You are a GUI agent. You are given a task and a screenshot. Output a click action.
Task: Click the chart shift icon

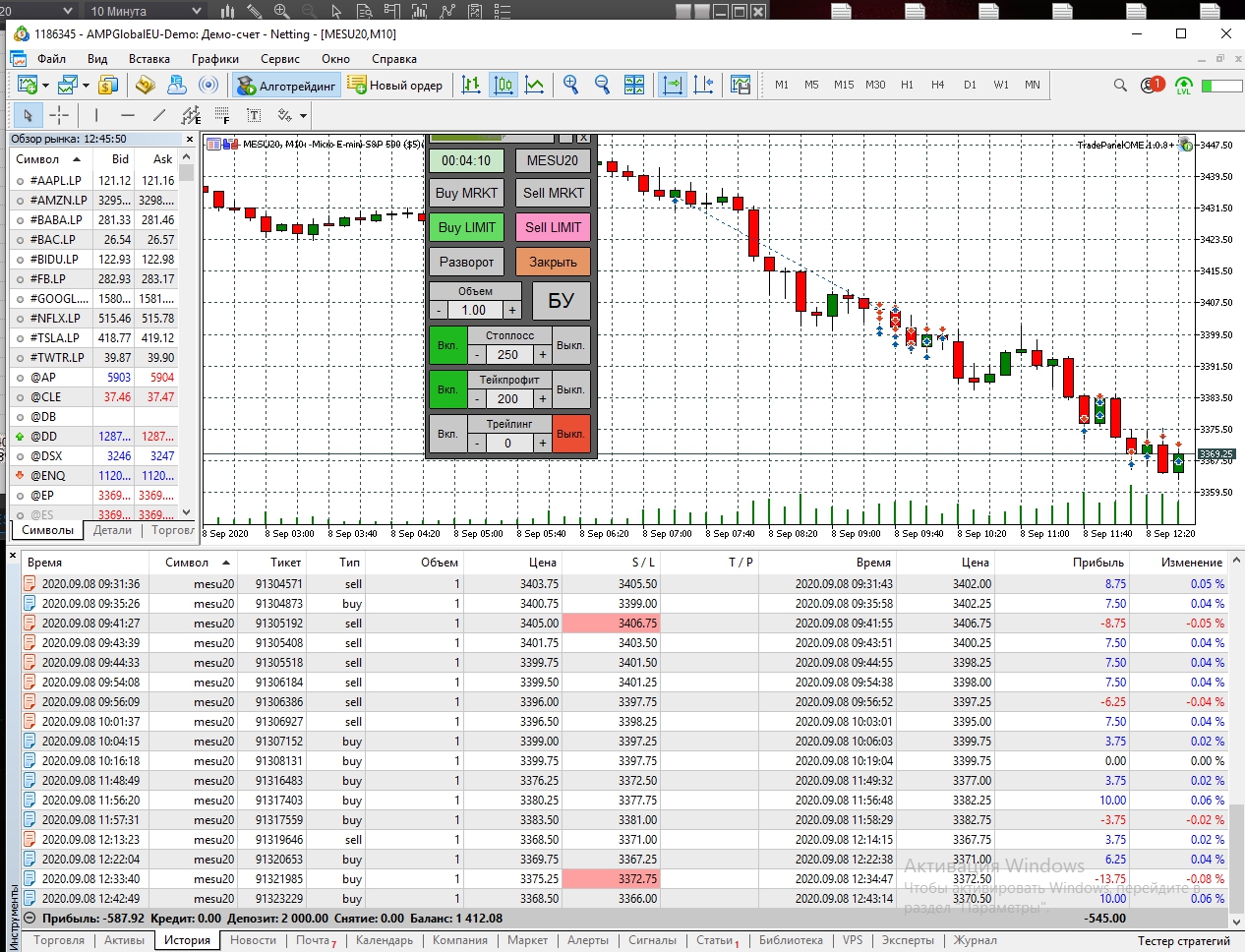pyautogui.click(x=703, y=86)
